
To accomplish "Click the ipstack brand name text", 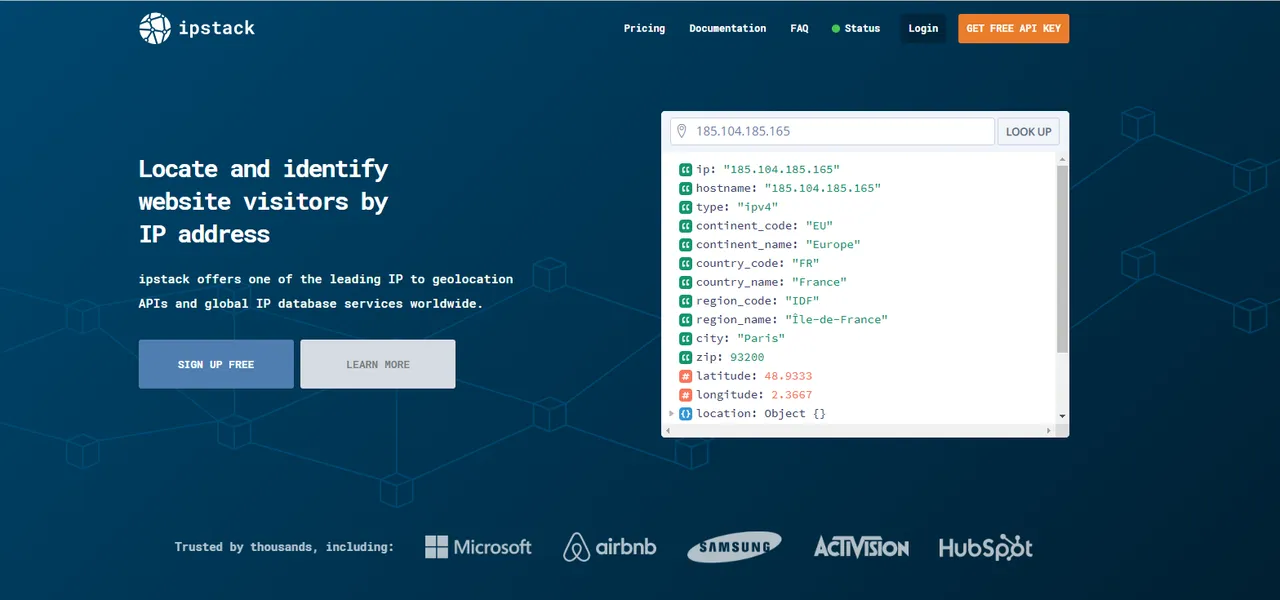I will (x=217, y=28).
